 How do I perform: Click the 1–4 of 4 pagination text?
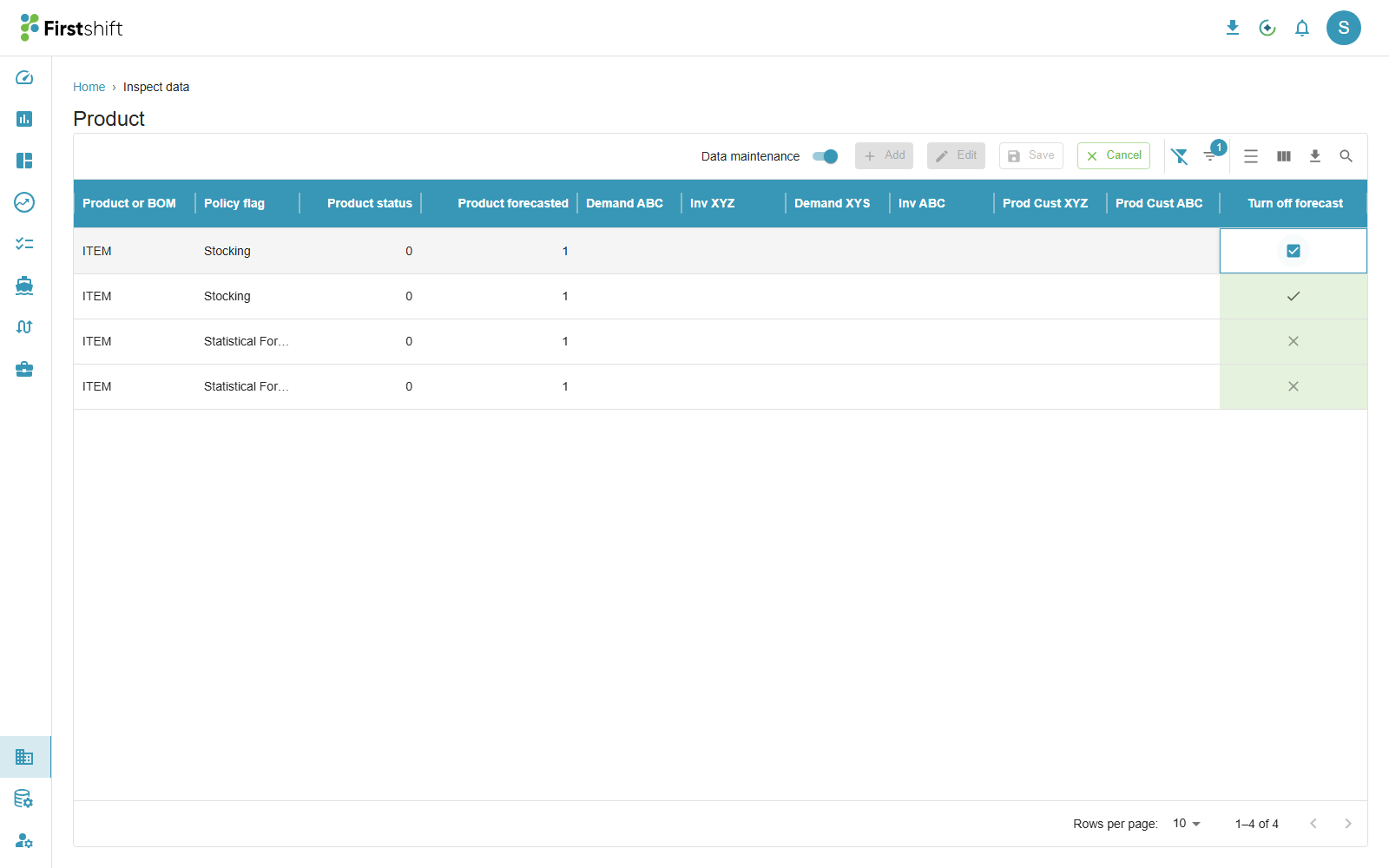pos(1257,824)
